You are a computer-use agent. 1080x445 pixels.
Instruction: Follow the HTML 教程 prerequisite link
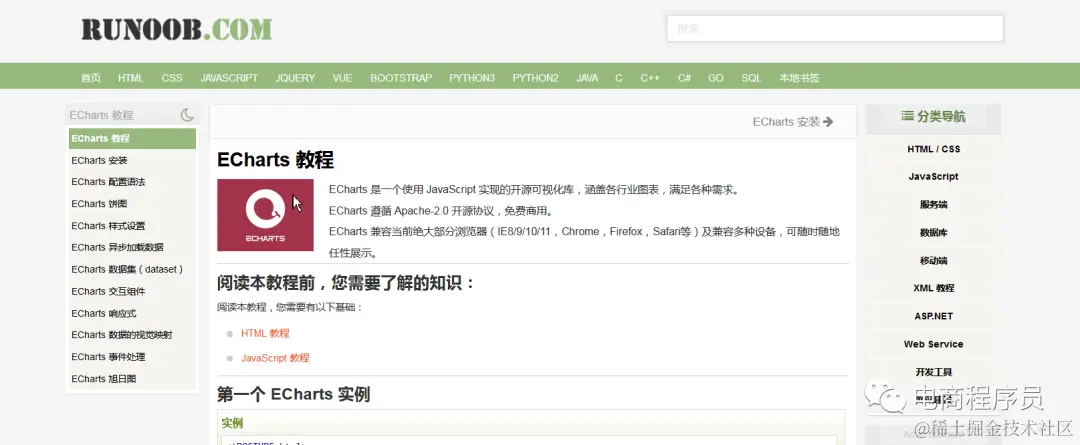[265, 333]
